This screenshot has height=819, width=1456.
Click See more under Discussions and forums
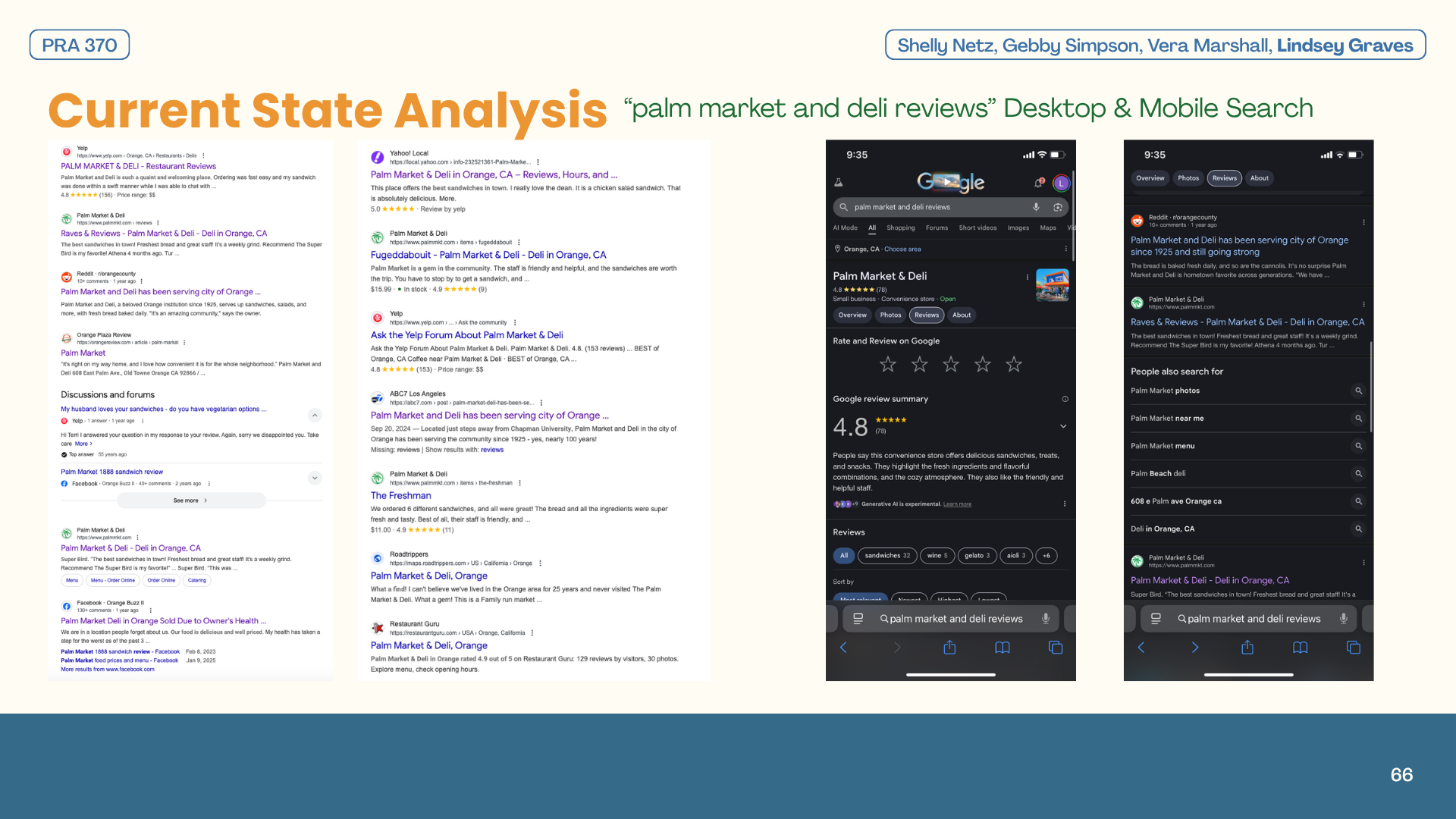pyautogui.click(x=191, y=500)
